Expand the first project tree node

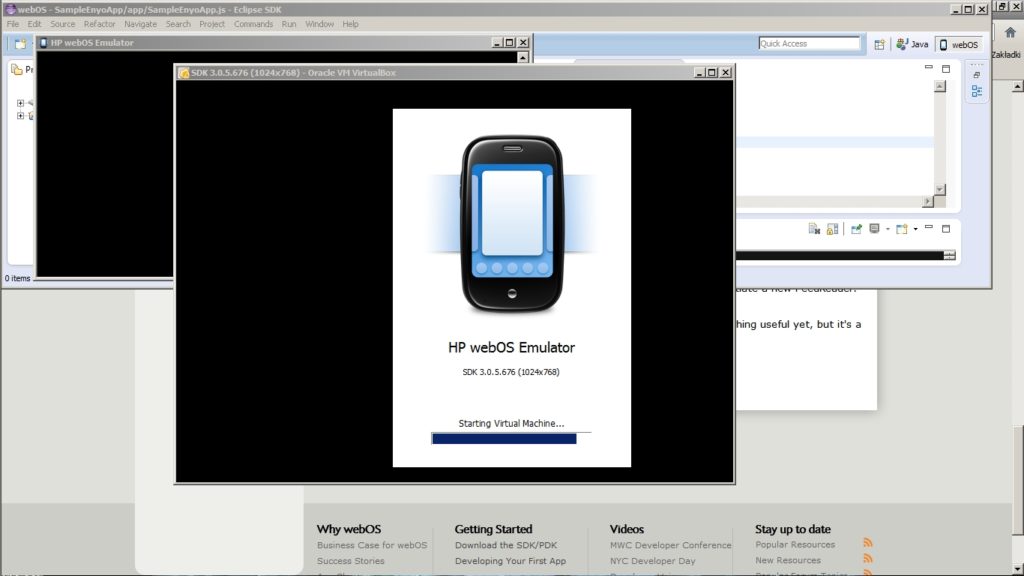click(20, 103)
